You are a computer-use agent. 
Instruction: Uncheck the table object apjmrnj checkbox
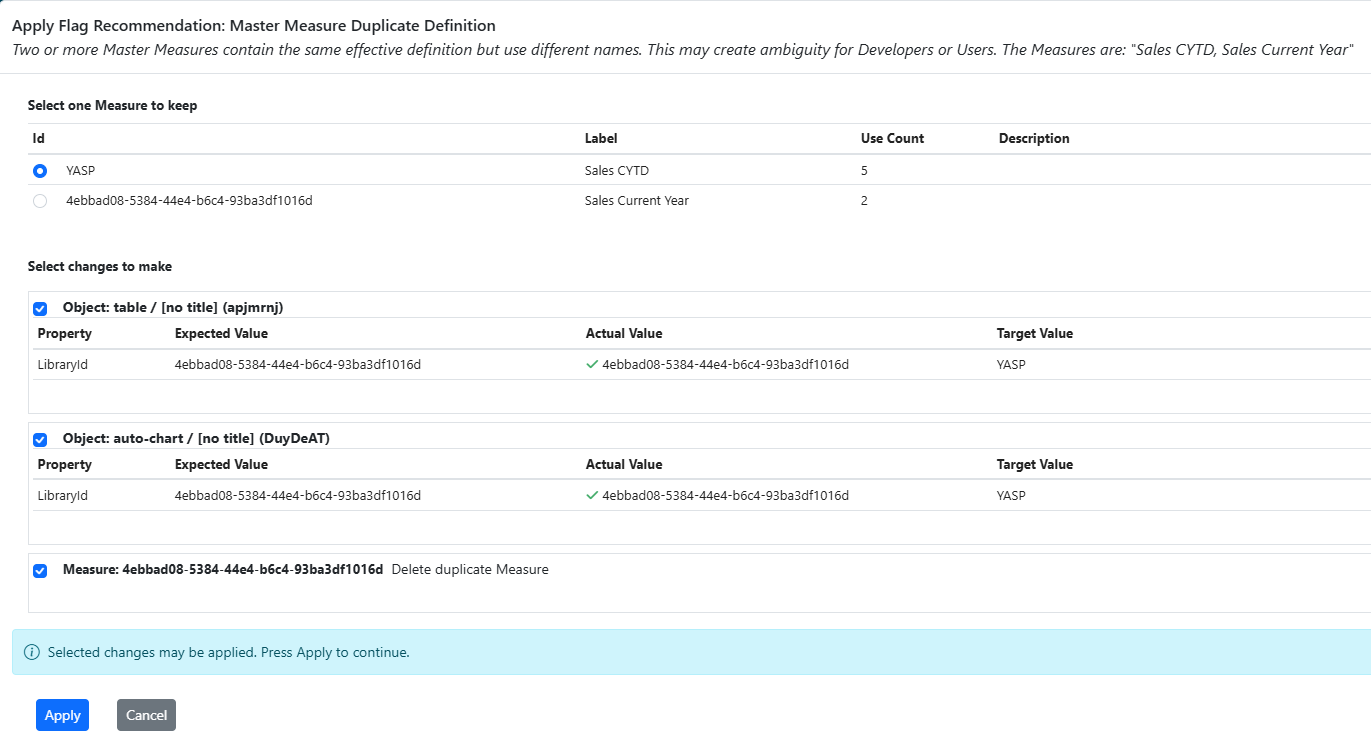coord(40,309)
